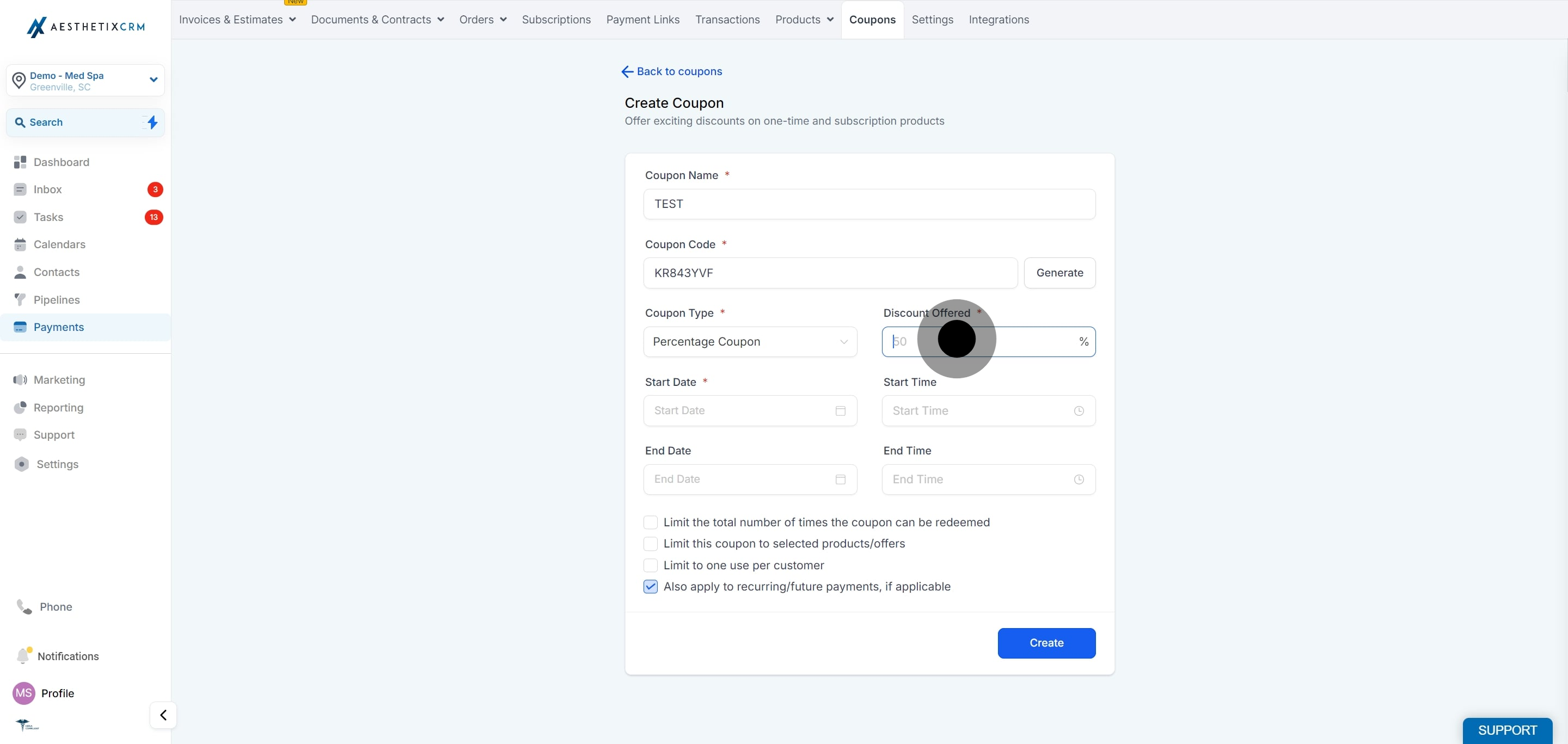1568x744 pixels.
Task: Click the search magnifier icon
Action: [x=20, y=122]
